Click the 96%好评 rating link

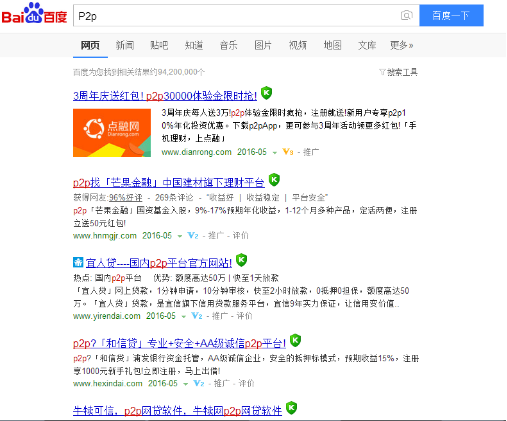click(126, 198)
